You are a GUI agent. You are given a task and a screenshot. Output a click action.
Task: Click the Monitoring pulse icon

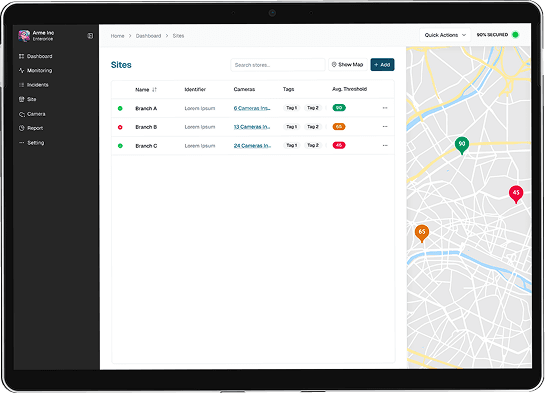tap(22, 71)
